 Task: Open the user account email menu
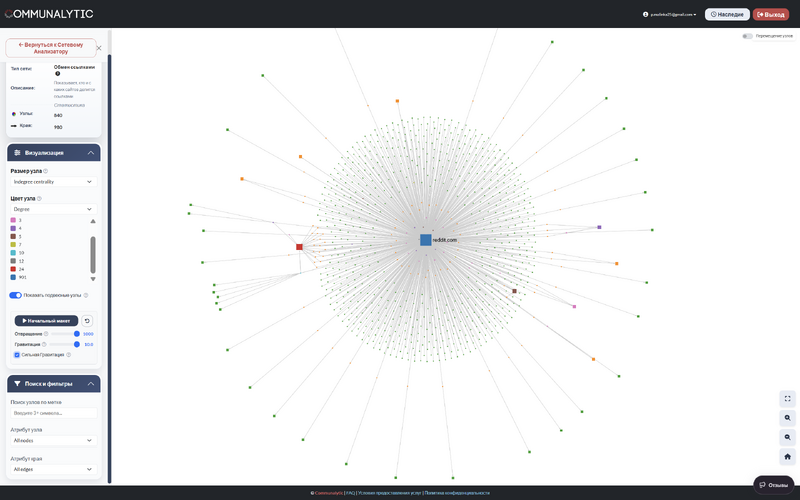tap(671, 15)
